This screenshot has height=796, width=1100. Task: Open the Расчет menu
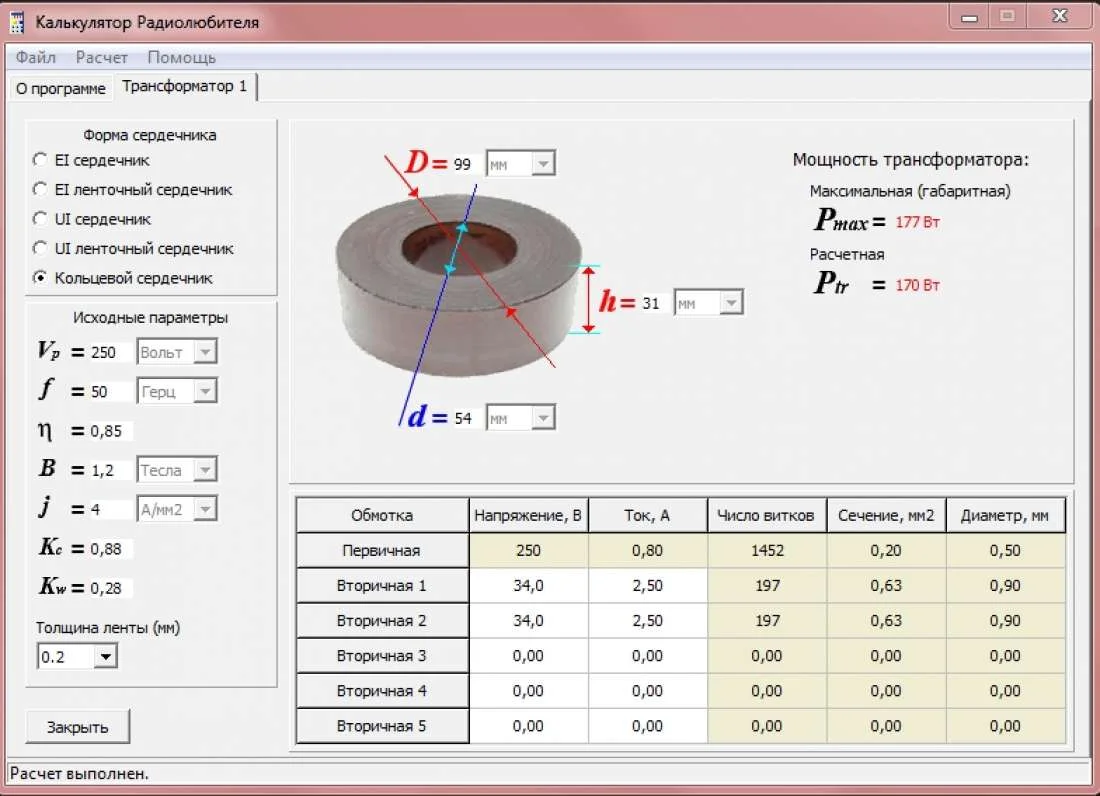[x=101, y=58]
